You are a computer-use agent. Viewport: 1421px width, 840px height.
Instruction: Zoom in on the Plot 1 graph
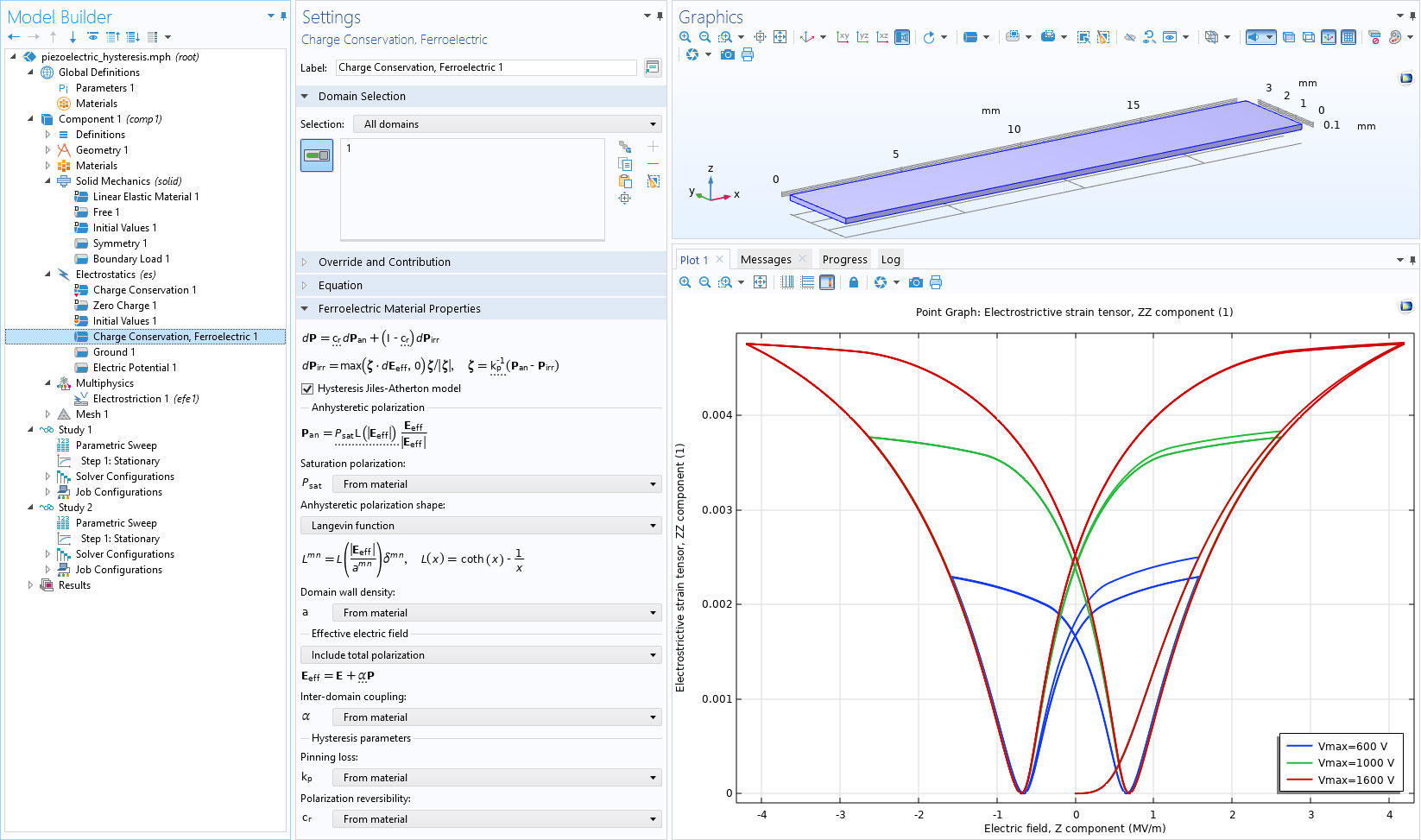[x=685, y=282]
